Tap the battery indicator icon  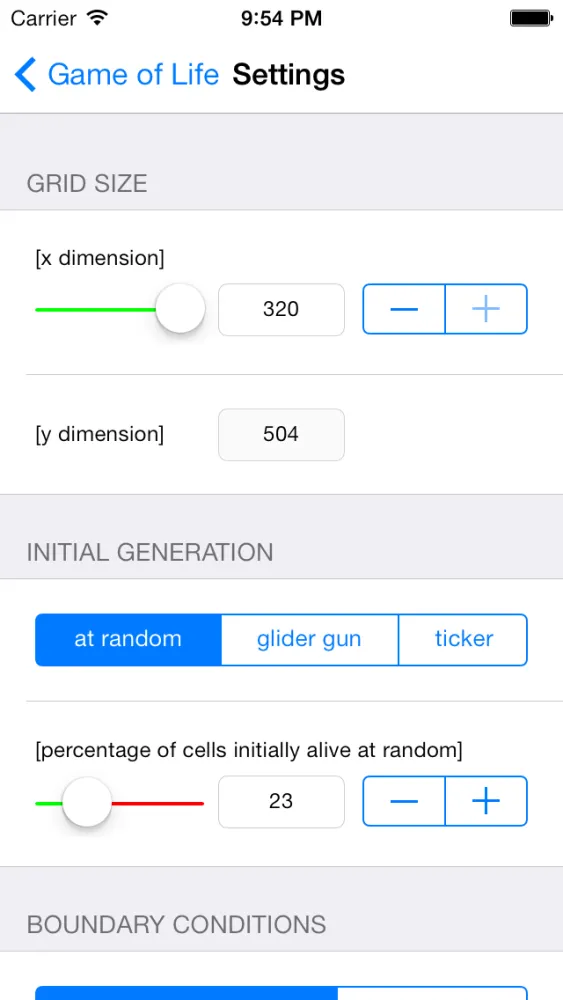tap(530, 18)
